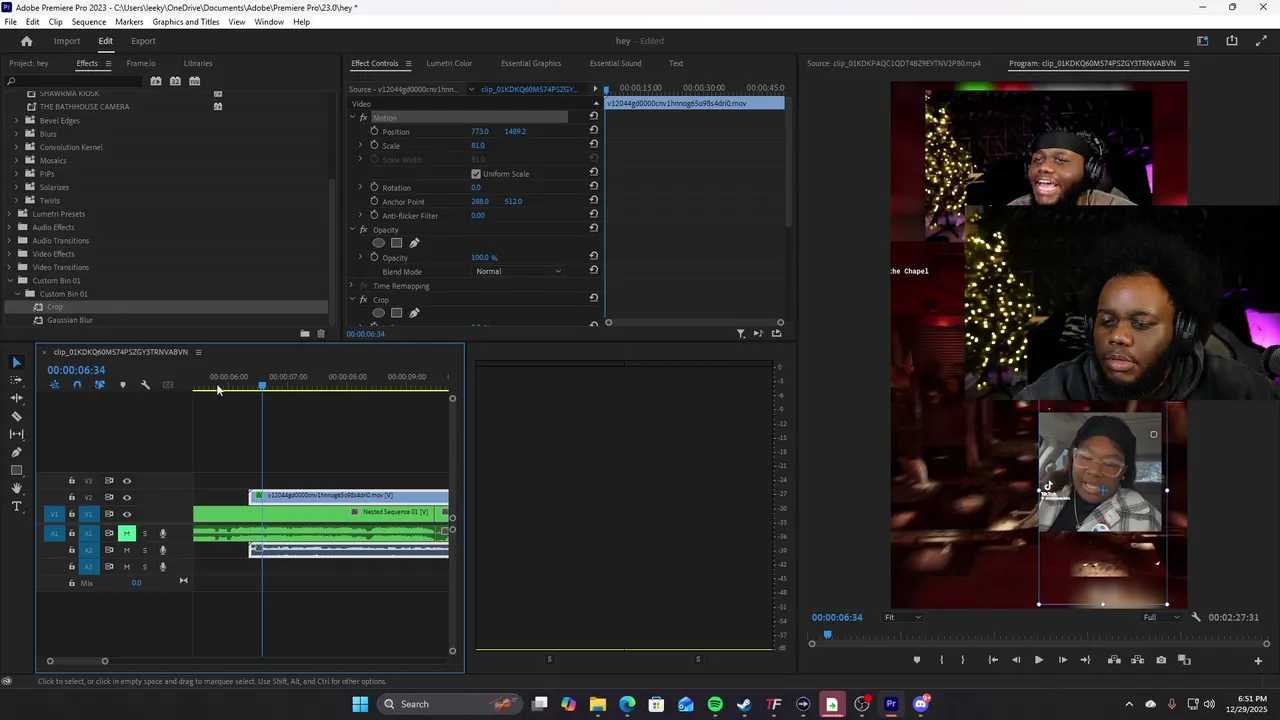Play the sequence in Program monitor

click(1039, 660)
